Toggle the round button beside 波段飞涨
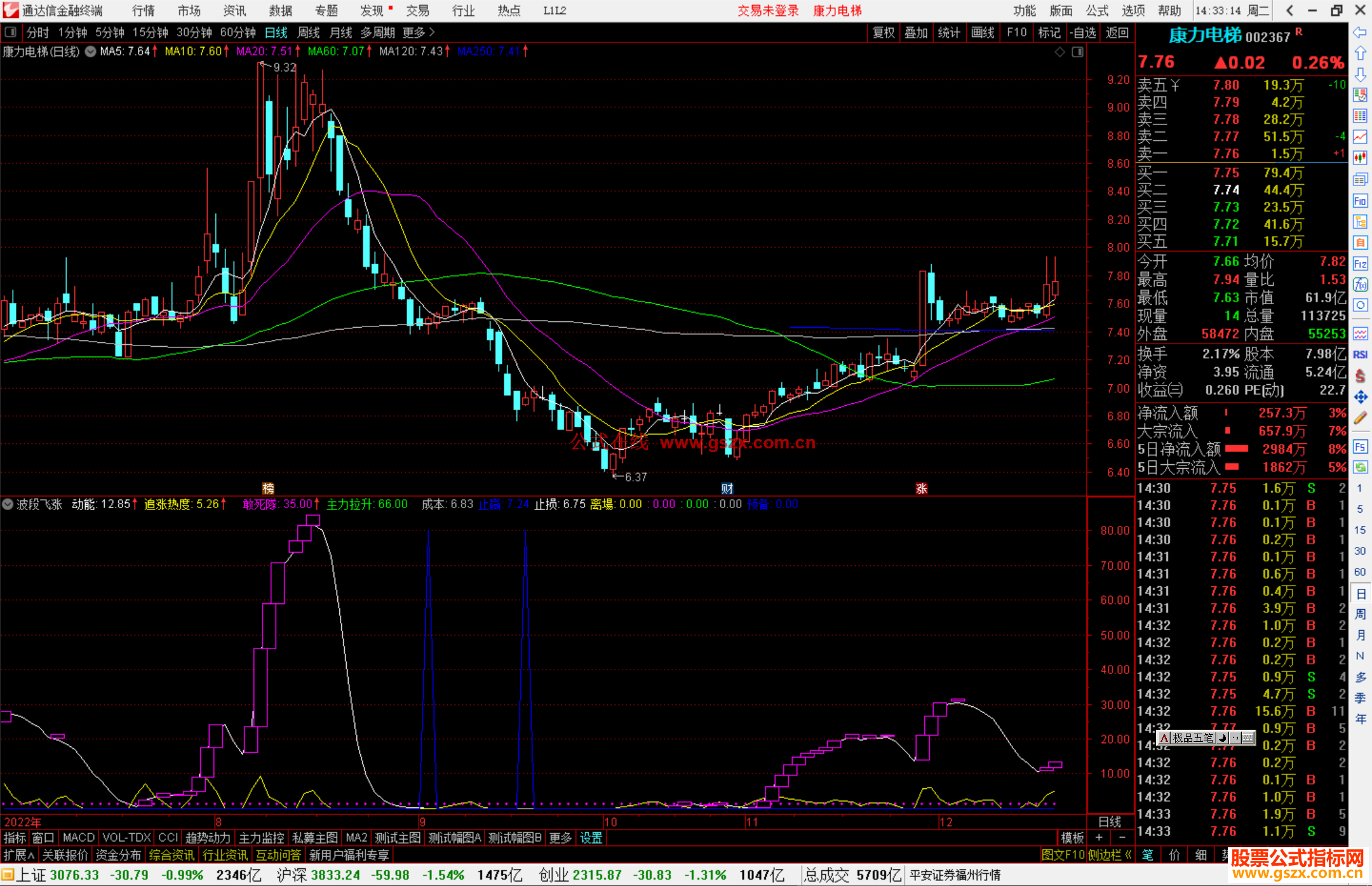1372x886 pixels. 8,504
